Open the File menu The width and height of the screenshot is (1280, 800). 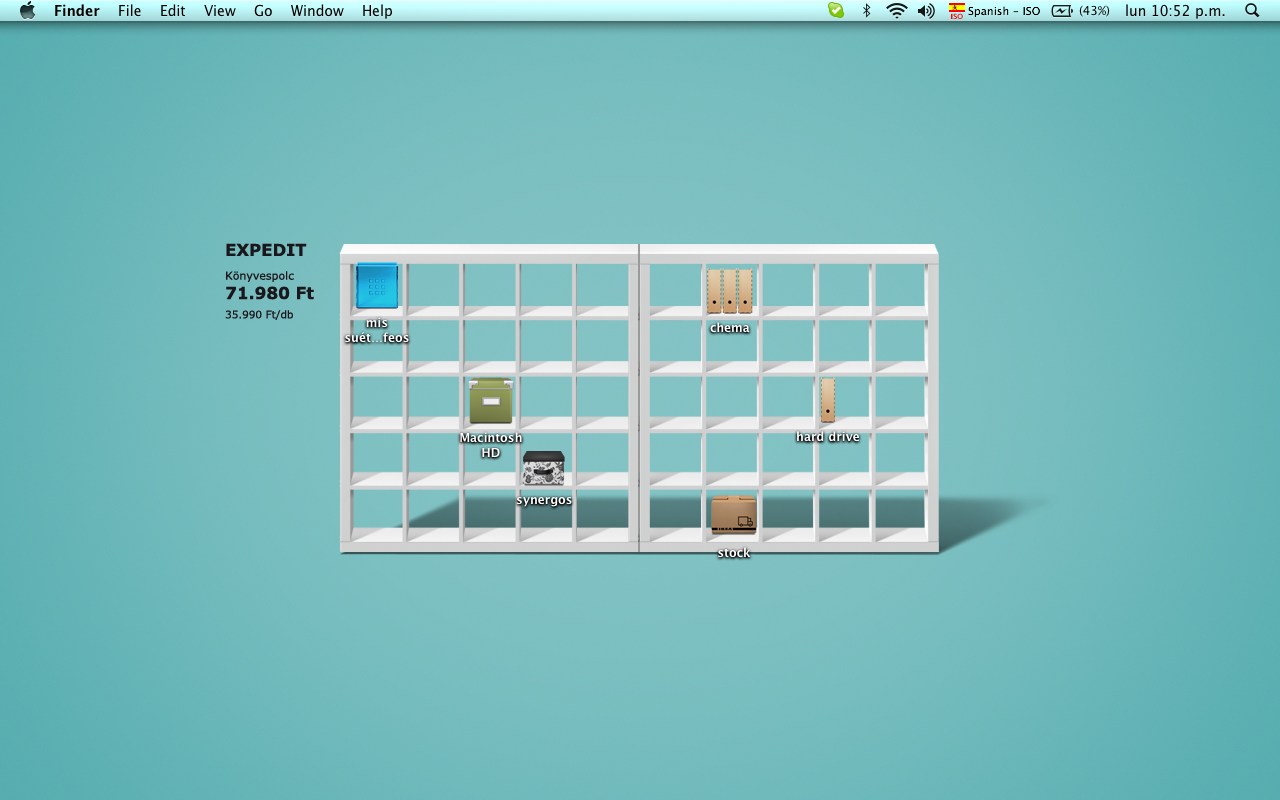tap(129, 11)
